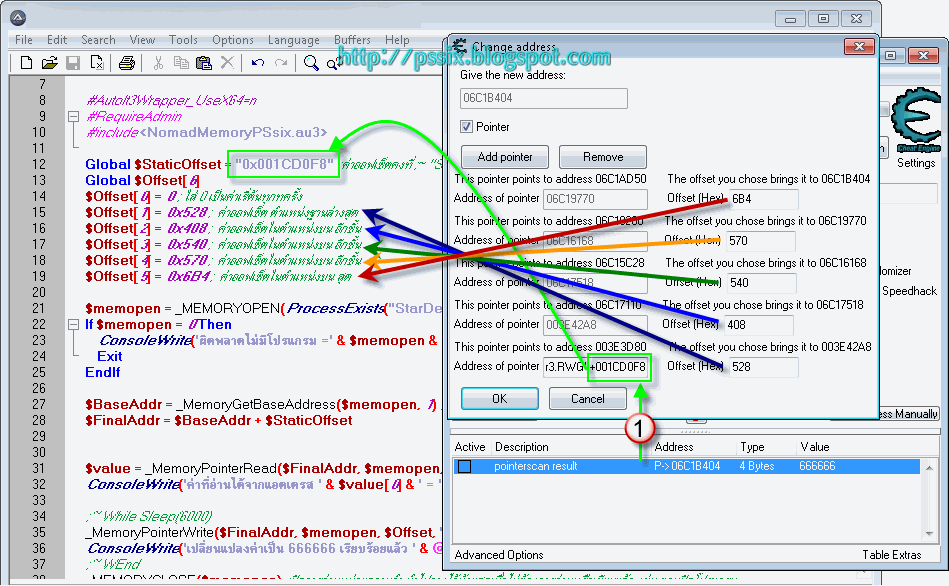Paste from clipboard using the toolbar icon
The width and height of the screenshot is (949, 586).
coord(203,62)
